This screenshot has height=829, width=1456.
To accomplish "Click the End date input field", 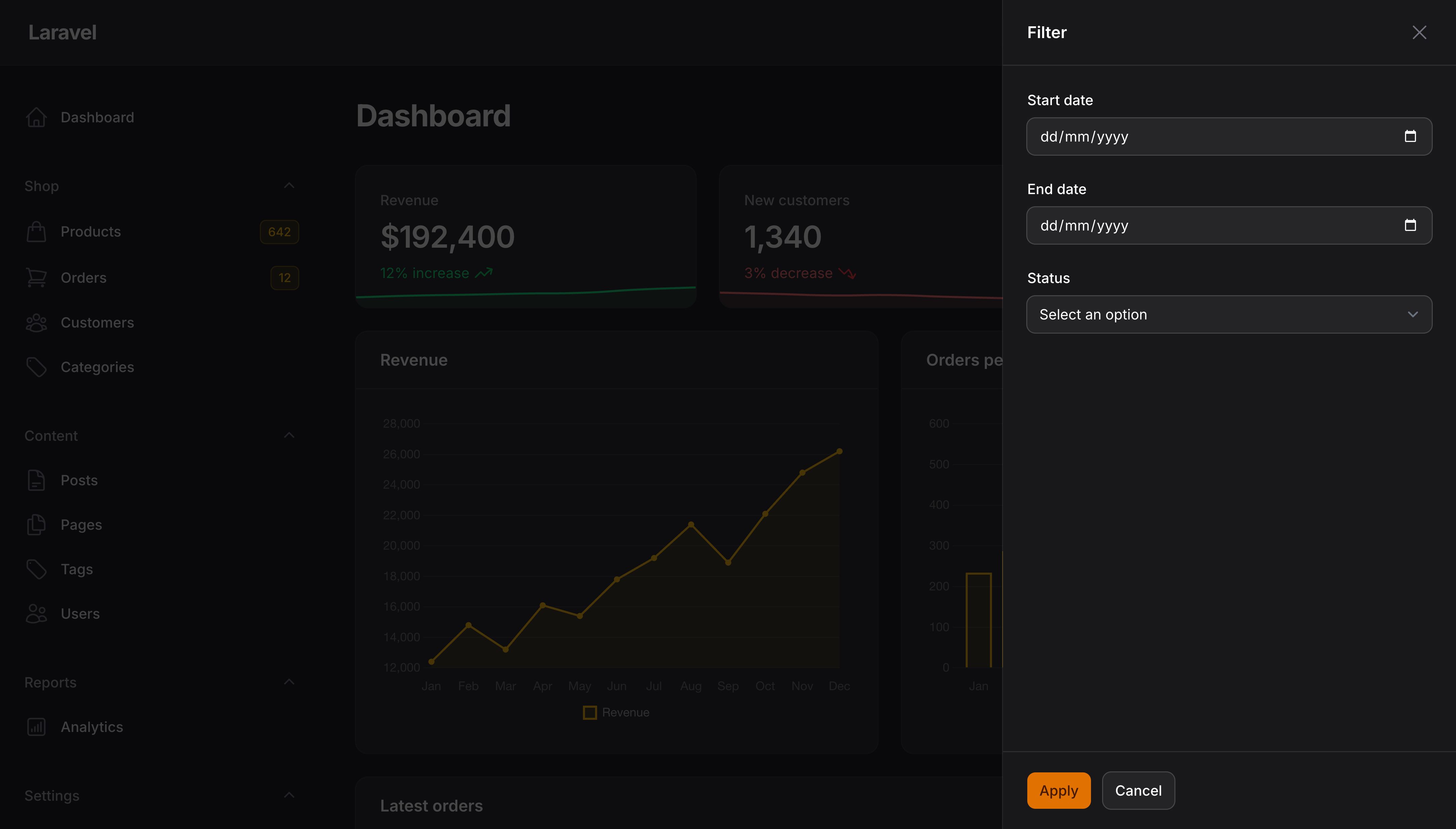I will (1229, 225).
